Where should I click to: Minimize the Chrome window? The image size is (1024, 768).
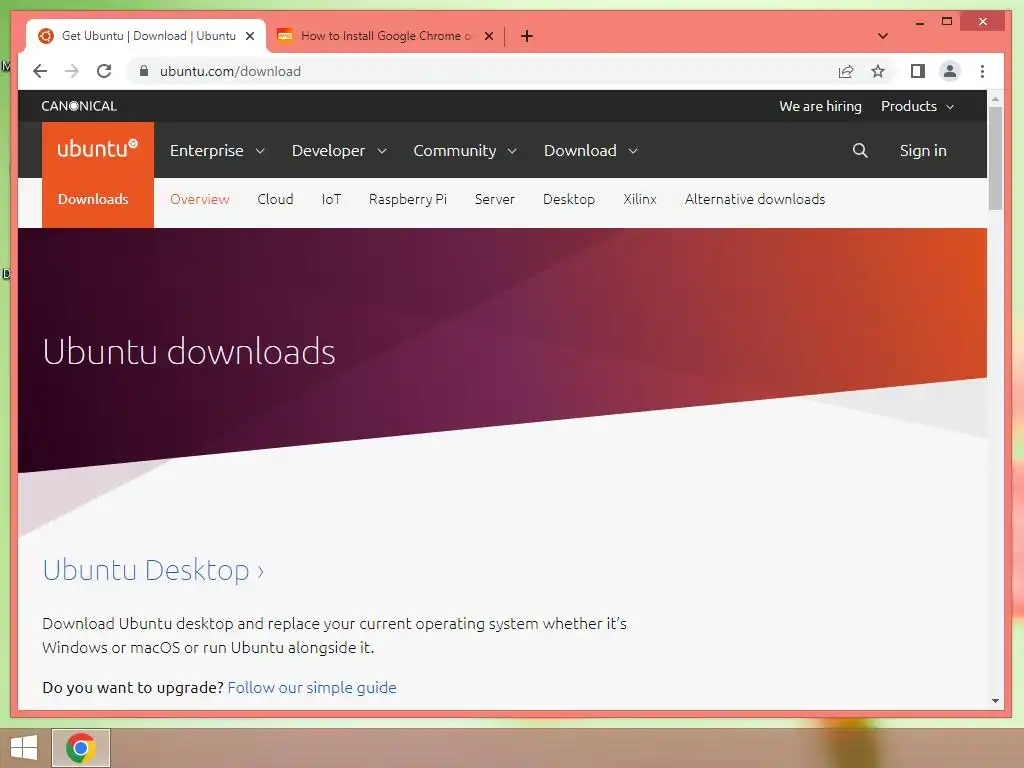pos(920,22)
